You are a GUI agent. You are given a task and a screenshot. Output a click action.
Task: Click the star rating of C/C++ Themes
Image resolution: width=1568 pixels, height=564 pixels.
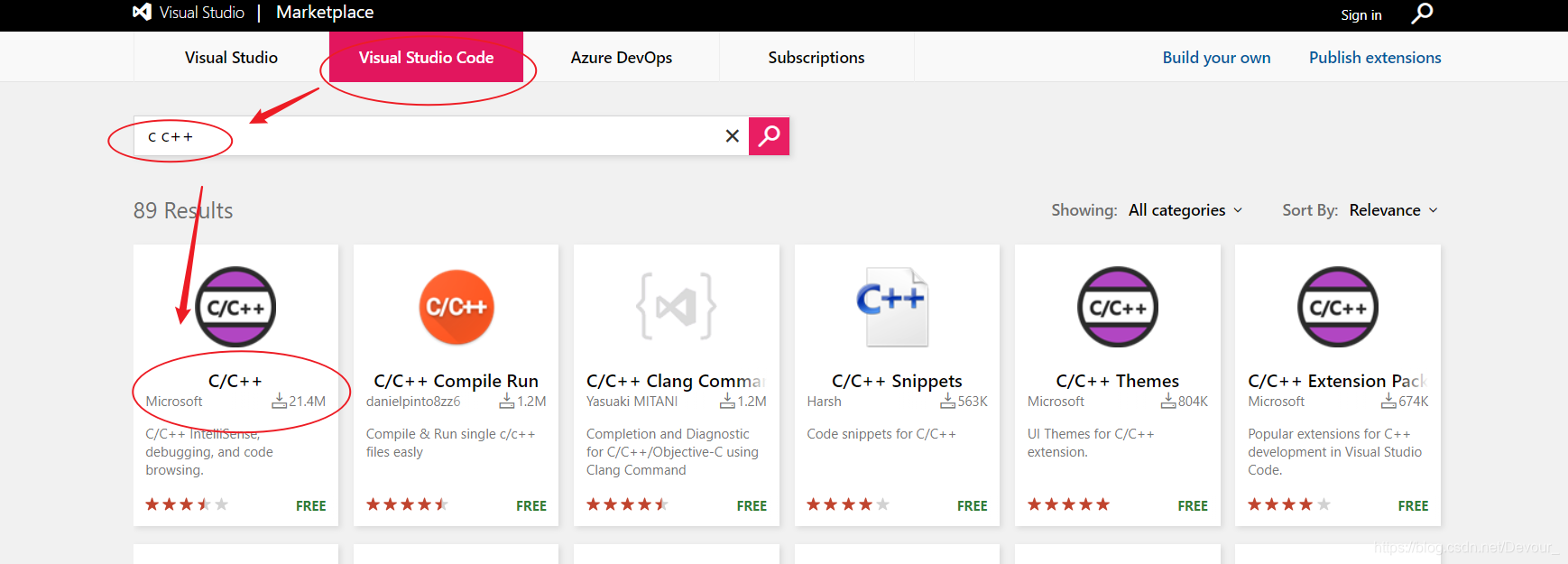tap(1069, 504)
